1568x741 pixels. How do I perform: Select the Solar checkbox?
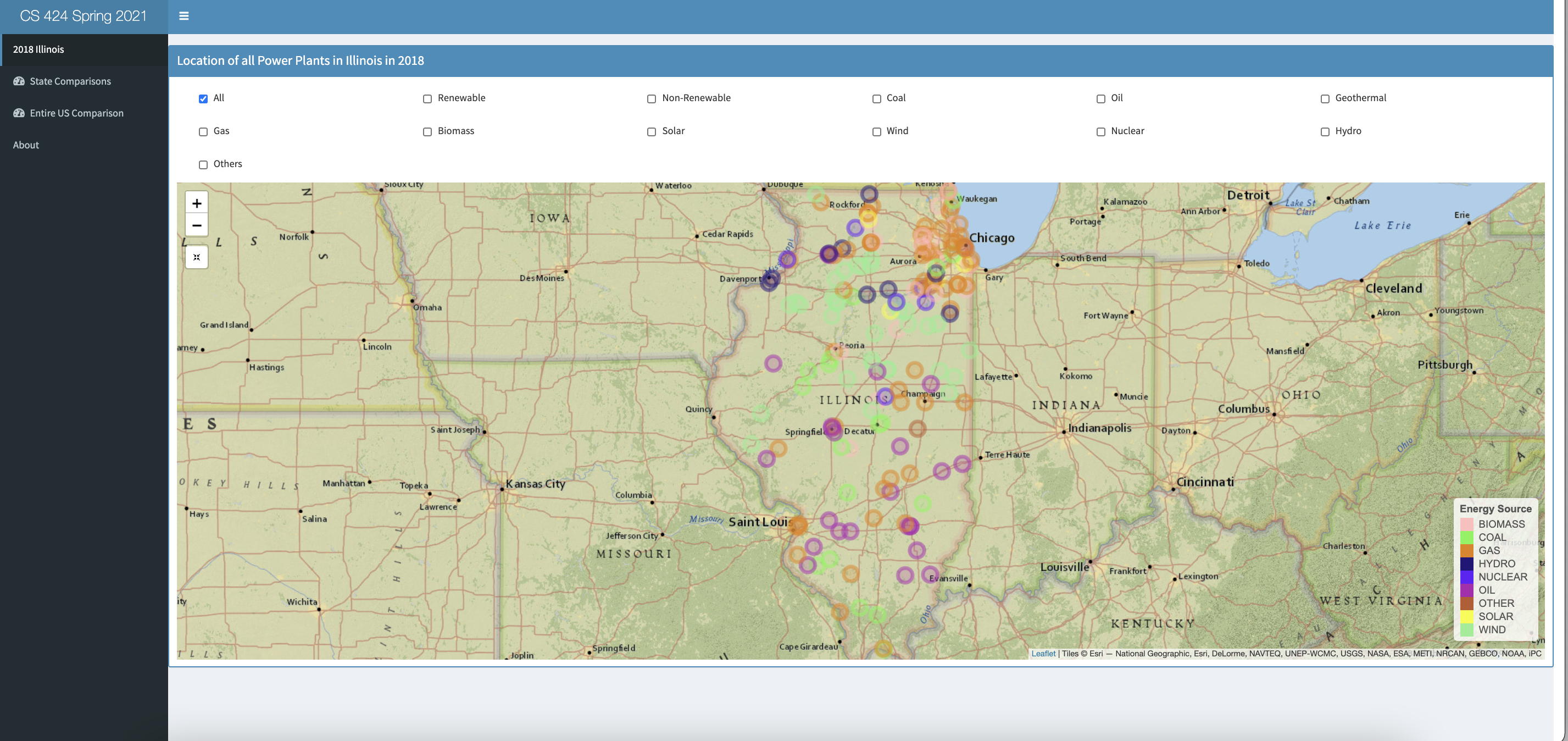(x=651, y=131)
